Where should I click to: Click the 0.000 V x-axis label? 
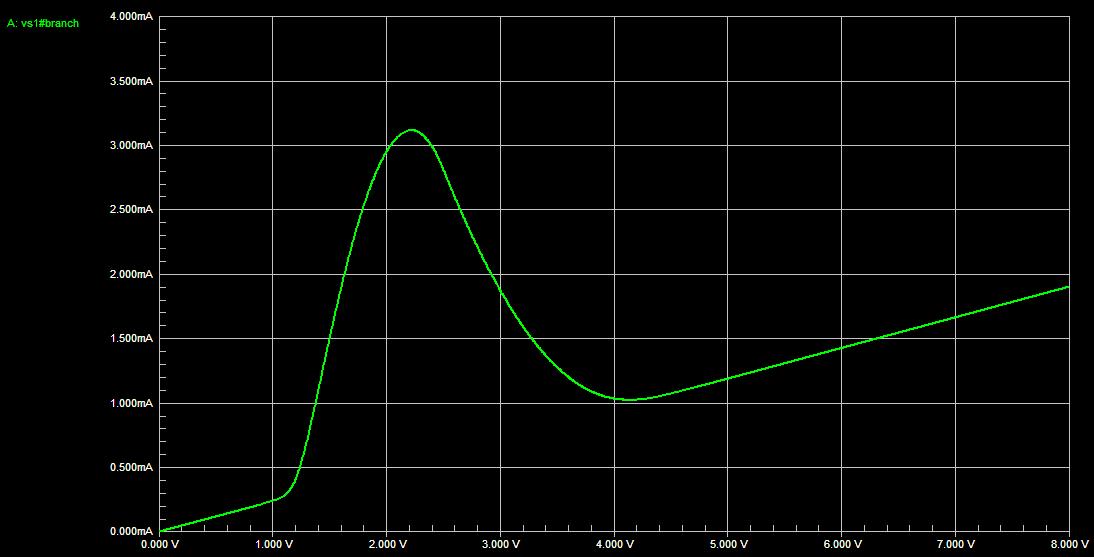coord(160,545)
